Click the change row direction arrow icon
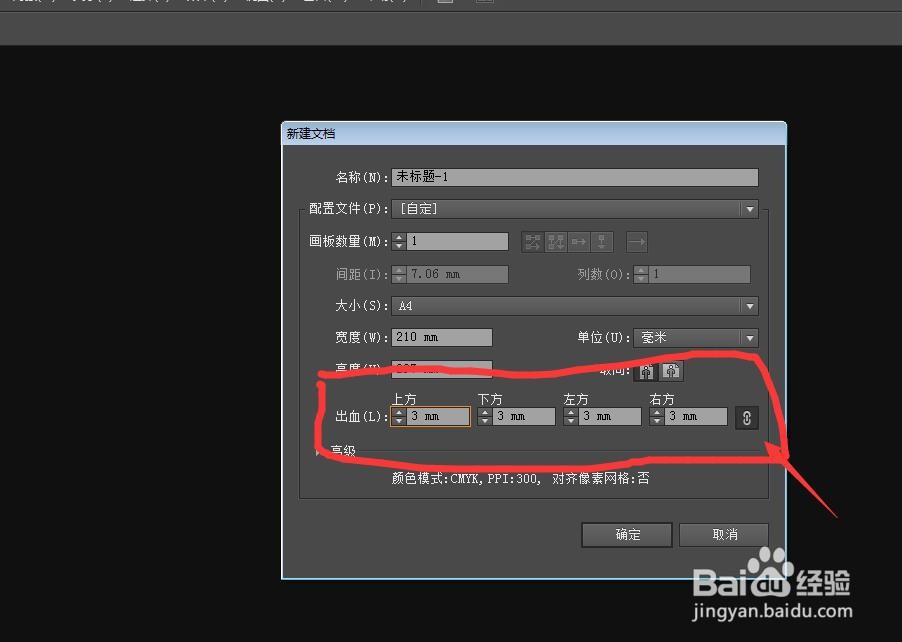Viewport: 902px width, 642px height. coord(637,241)
